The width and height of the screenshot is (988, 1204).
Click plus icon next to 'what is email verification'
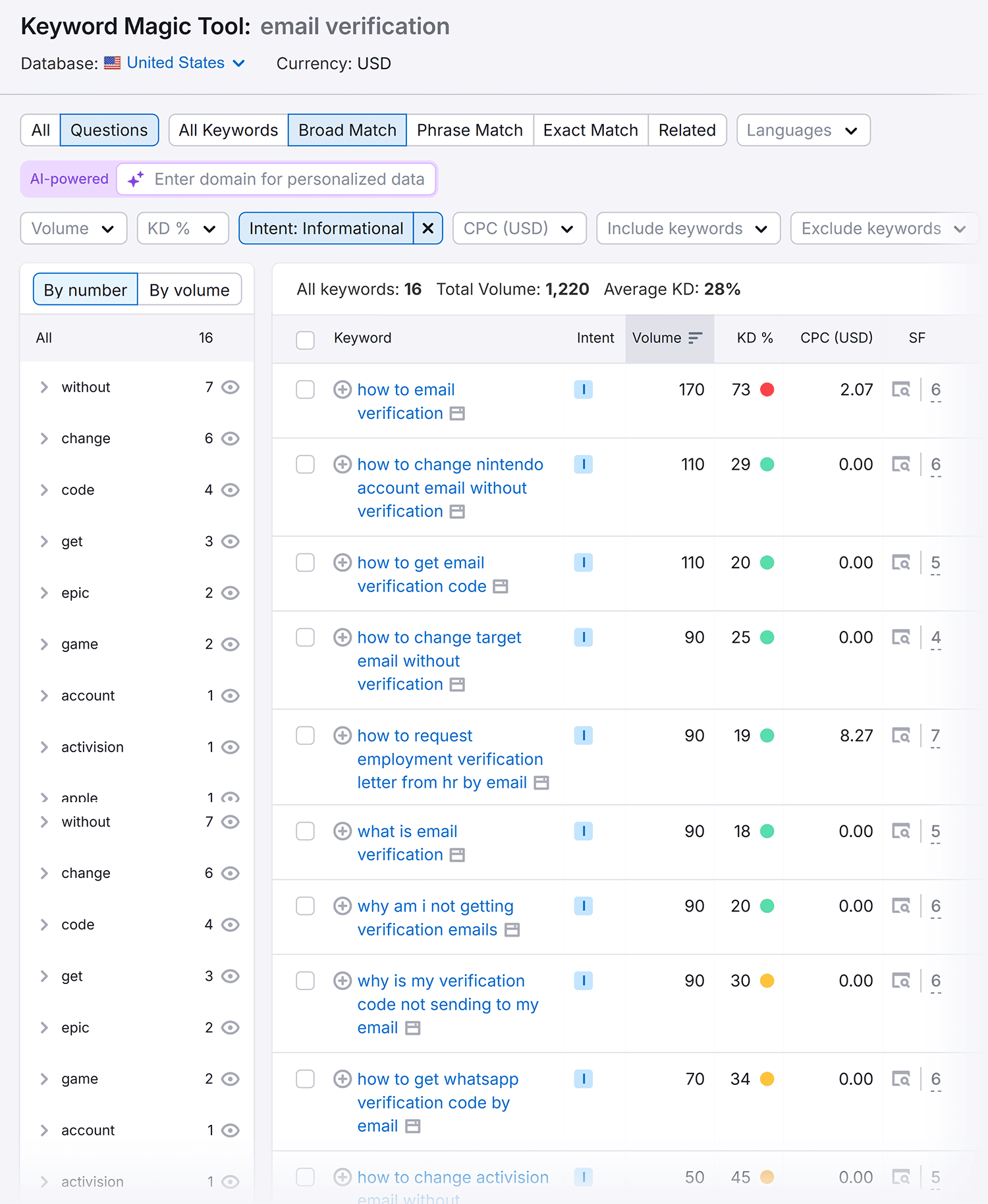(x=342, y=831)
